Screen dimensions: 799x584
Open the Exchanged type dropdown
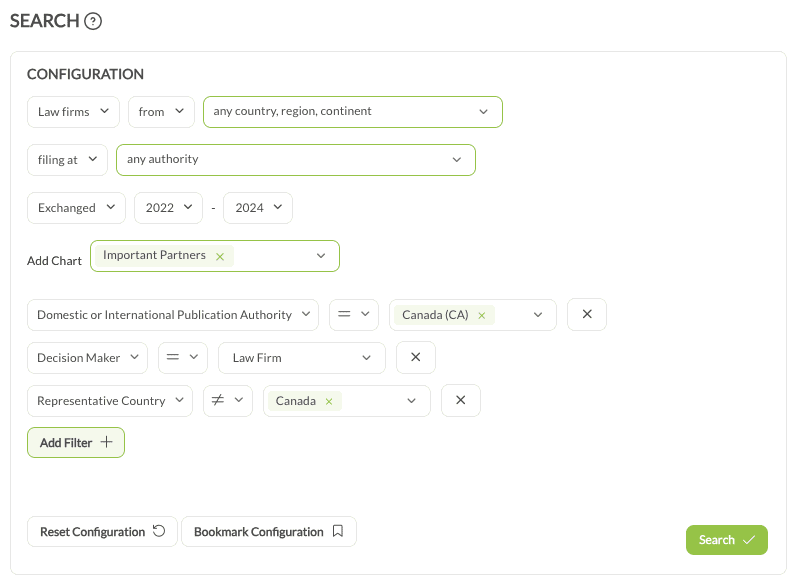click(x=76, y=208)
